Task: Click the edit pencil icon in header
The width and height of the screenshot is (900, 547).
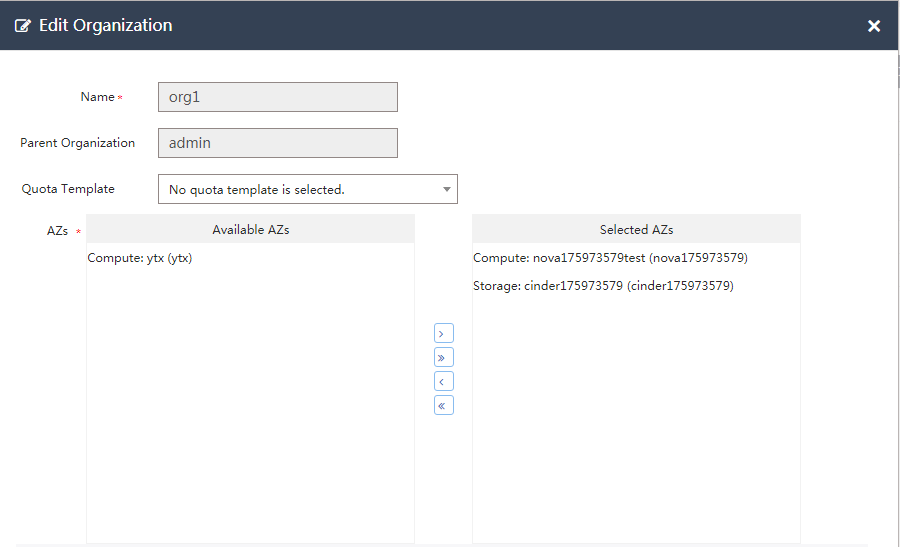Action: (23, 26)
